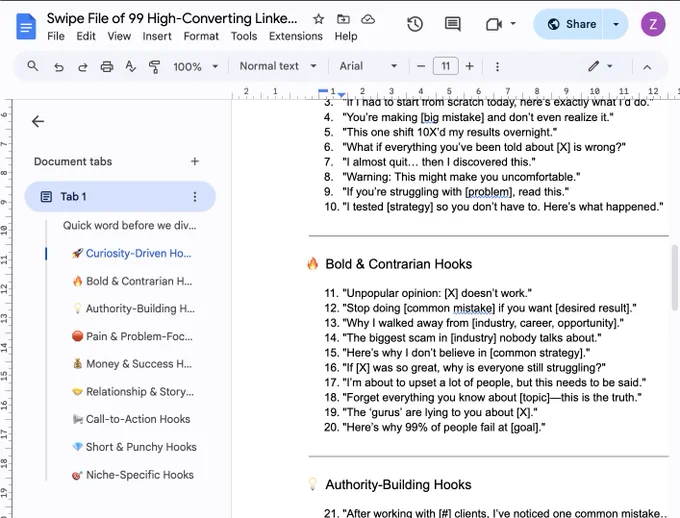The height and width of the screenshot is (518, 680).
Task: Undo the last action
Action: click(59, 67)
